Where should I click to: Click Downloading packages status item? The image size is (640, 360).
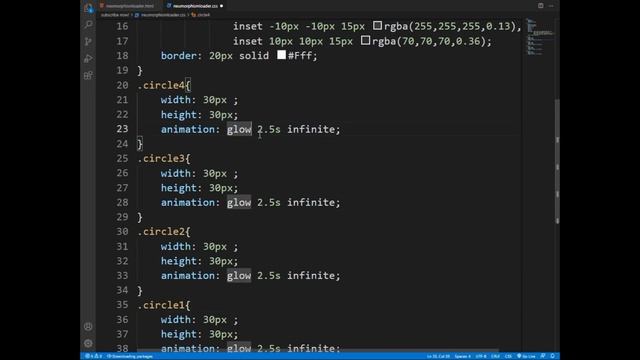130,356
